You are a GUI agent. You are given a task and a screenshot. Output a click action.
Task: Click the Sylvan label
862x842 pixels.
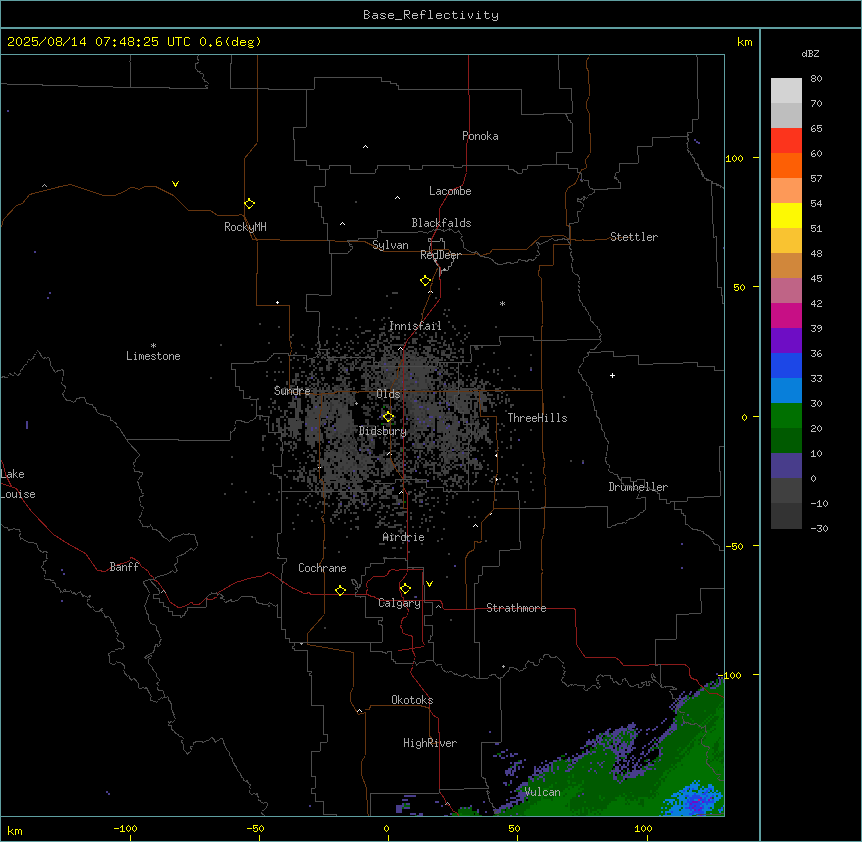pos(390,245)
